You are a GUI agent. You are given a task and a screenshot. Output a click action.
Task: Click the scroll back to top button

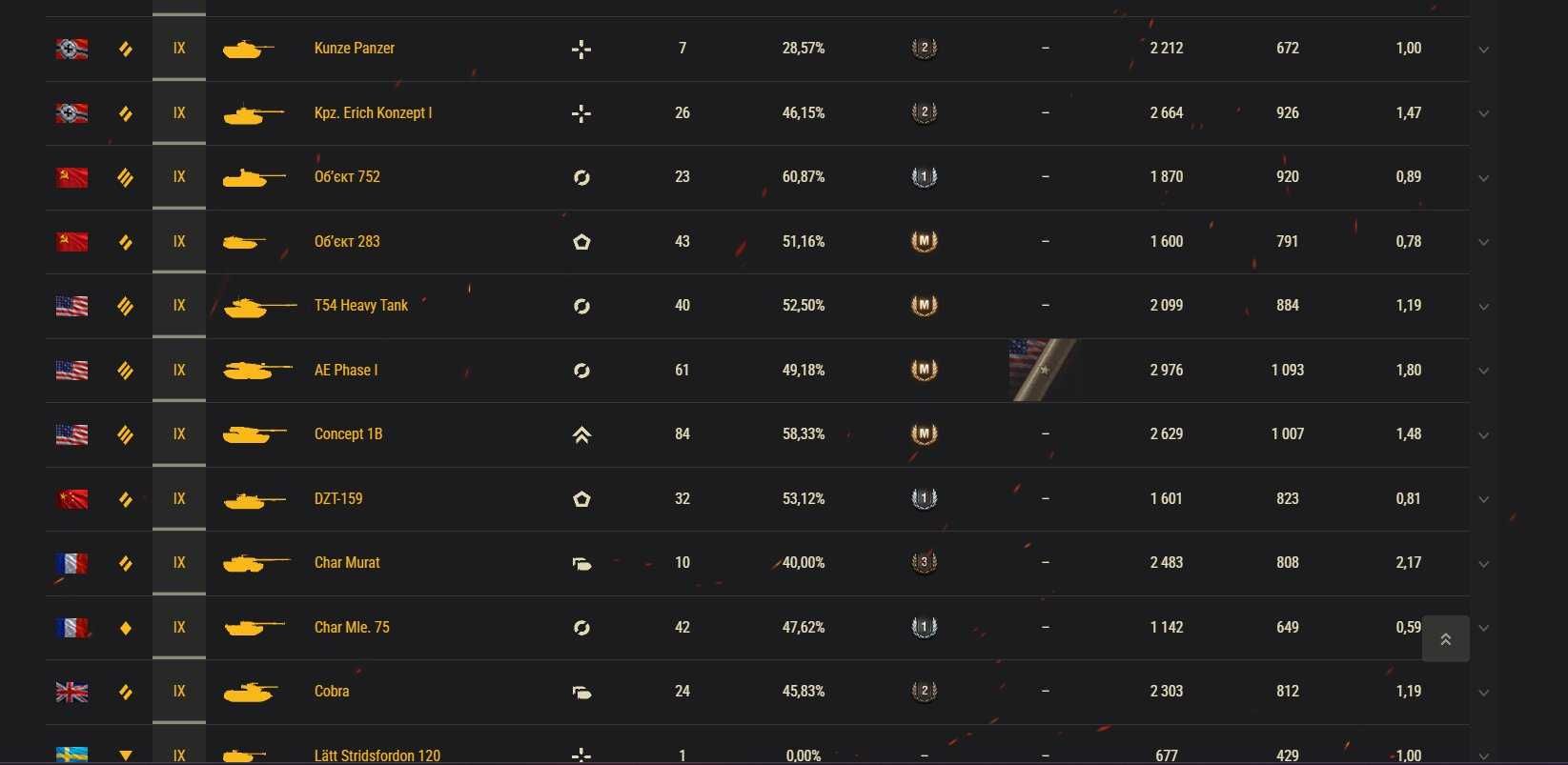[x=1445, y=639]
